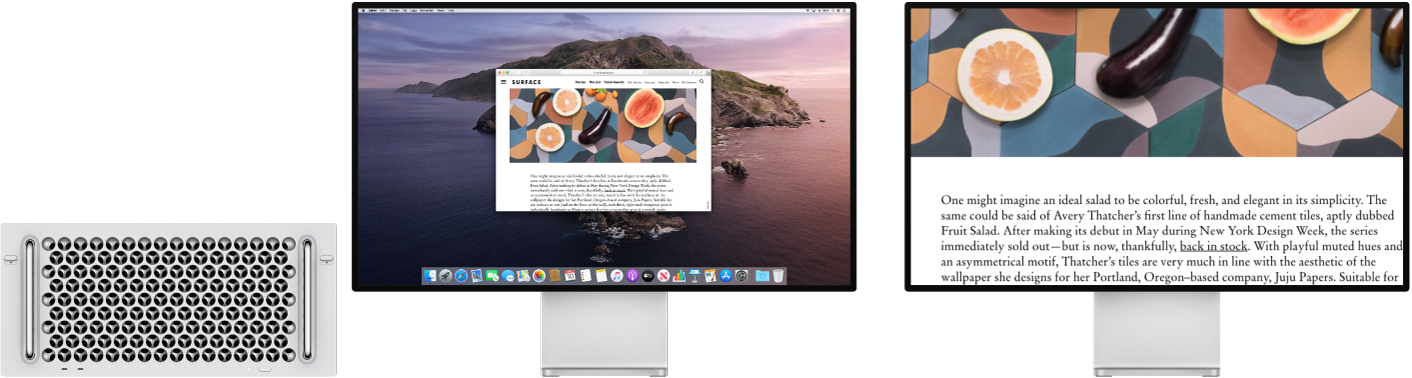The width and height of the screenshot is (1412, 378).
Task: Open Calendar from the Dock
Action: click(570, 276)
